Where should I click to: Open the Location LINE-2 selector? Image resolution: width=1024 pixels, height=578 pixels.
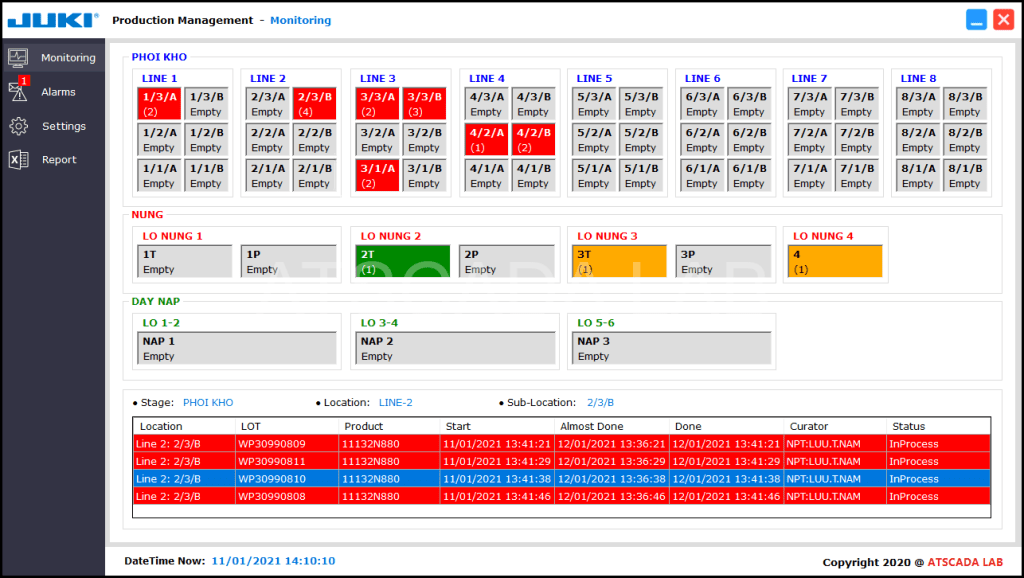tap(395, 402)
